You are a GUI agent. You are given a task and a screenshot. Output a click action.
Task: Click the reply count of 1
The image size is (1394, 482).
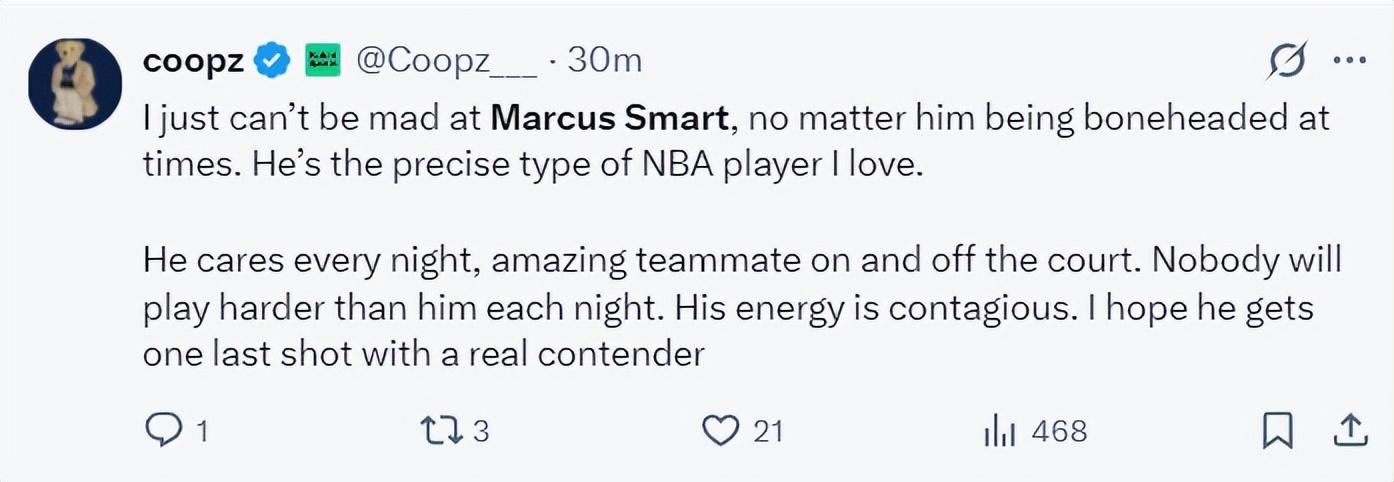tap(202, 431)
